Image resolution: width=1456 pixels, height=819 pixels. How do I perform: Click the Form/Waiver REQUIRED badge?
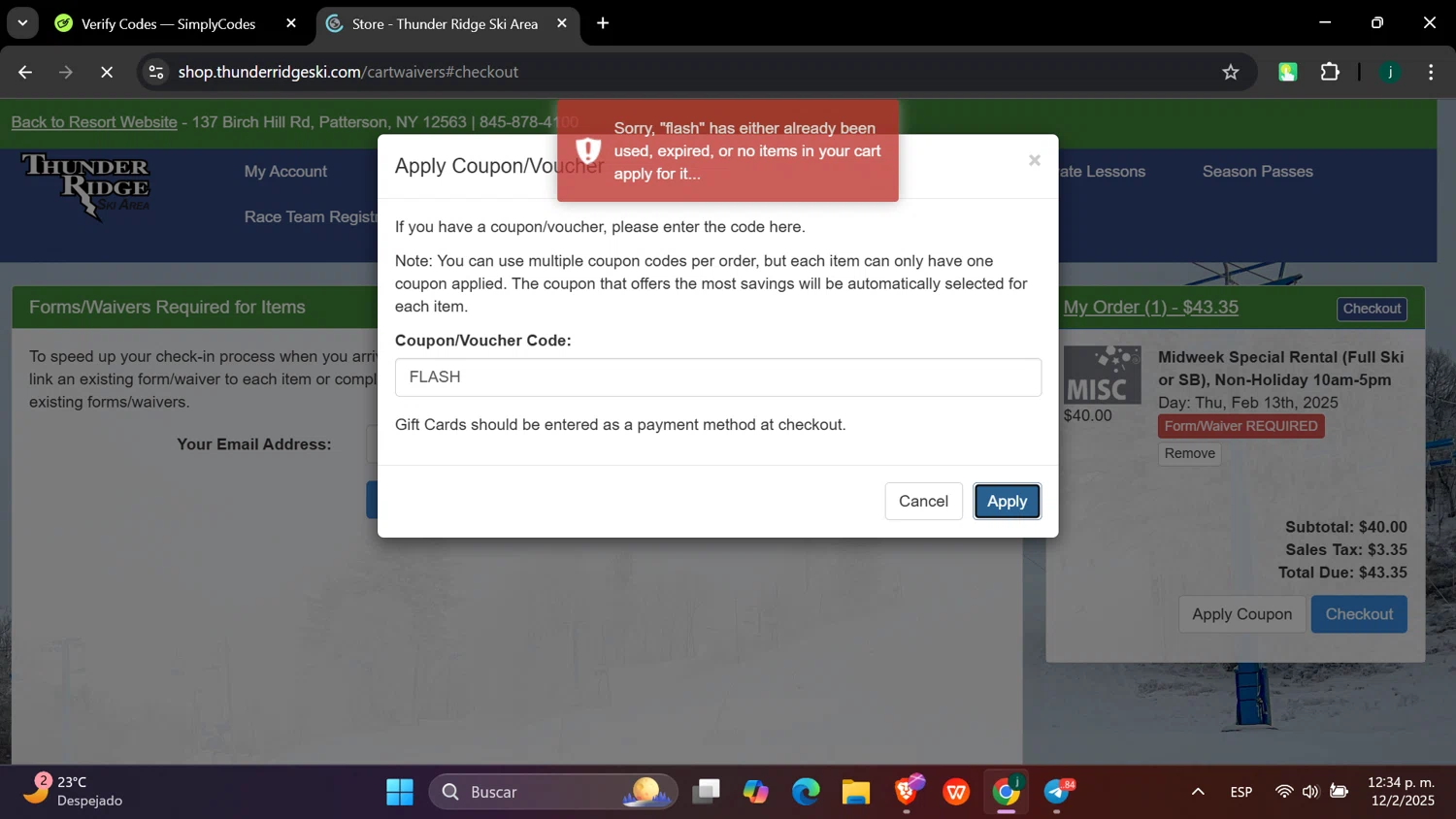pyautogui.click(x=1241, y=426)
